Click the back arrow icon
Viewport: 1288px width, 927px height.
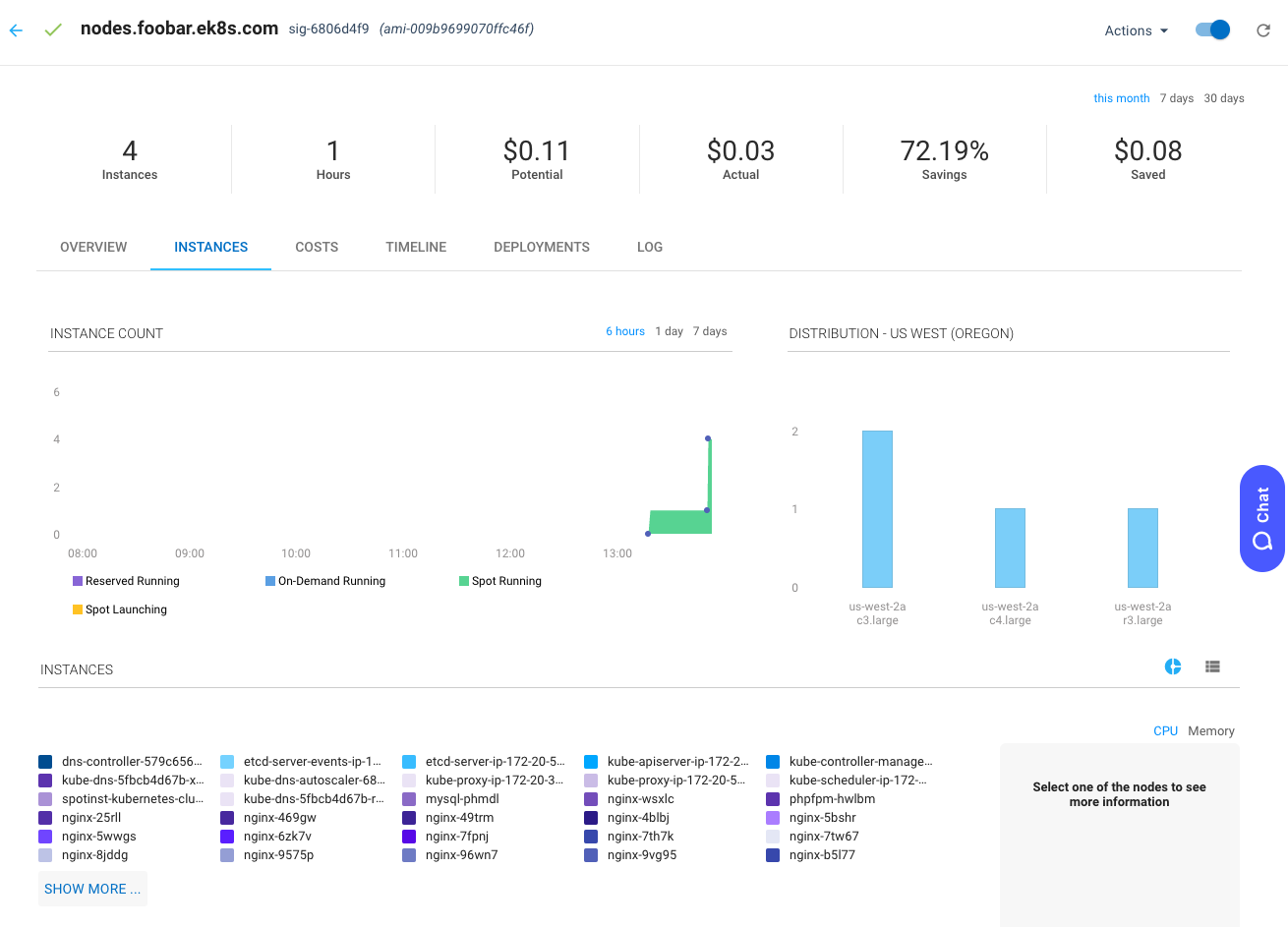click(16, 30)
